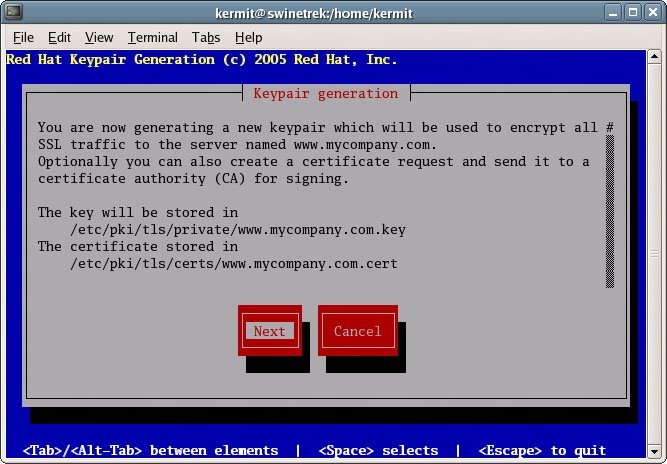The image size is (667, 464).
Task: Click the '/etc/pki/tls/certs/www.mycompany.com.cert' path
Action: tap(234, 264)
